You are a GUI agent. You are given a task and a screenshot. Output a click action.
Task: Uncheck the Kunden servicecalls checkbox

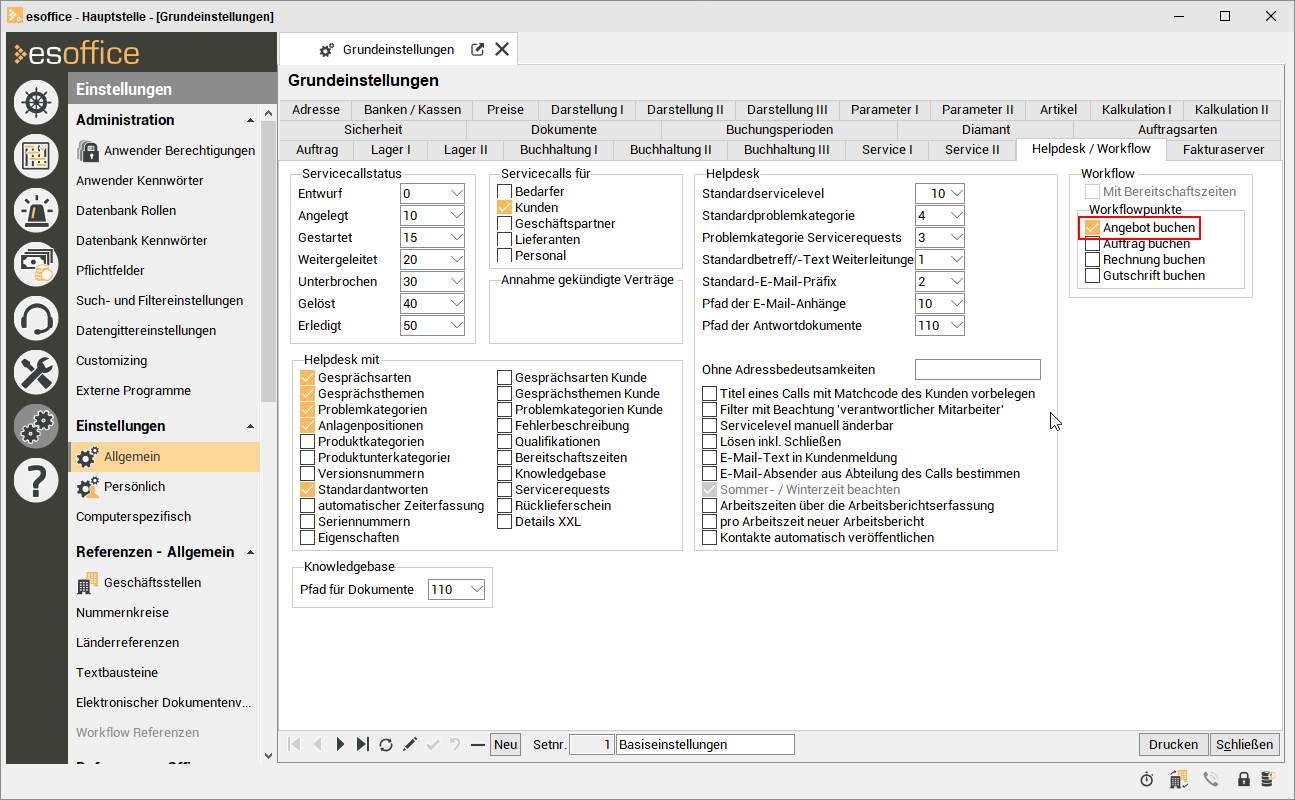click(505, 208)
